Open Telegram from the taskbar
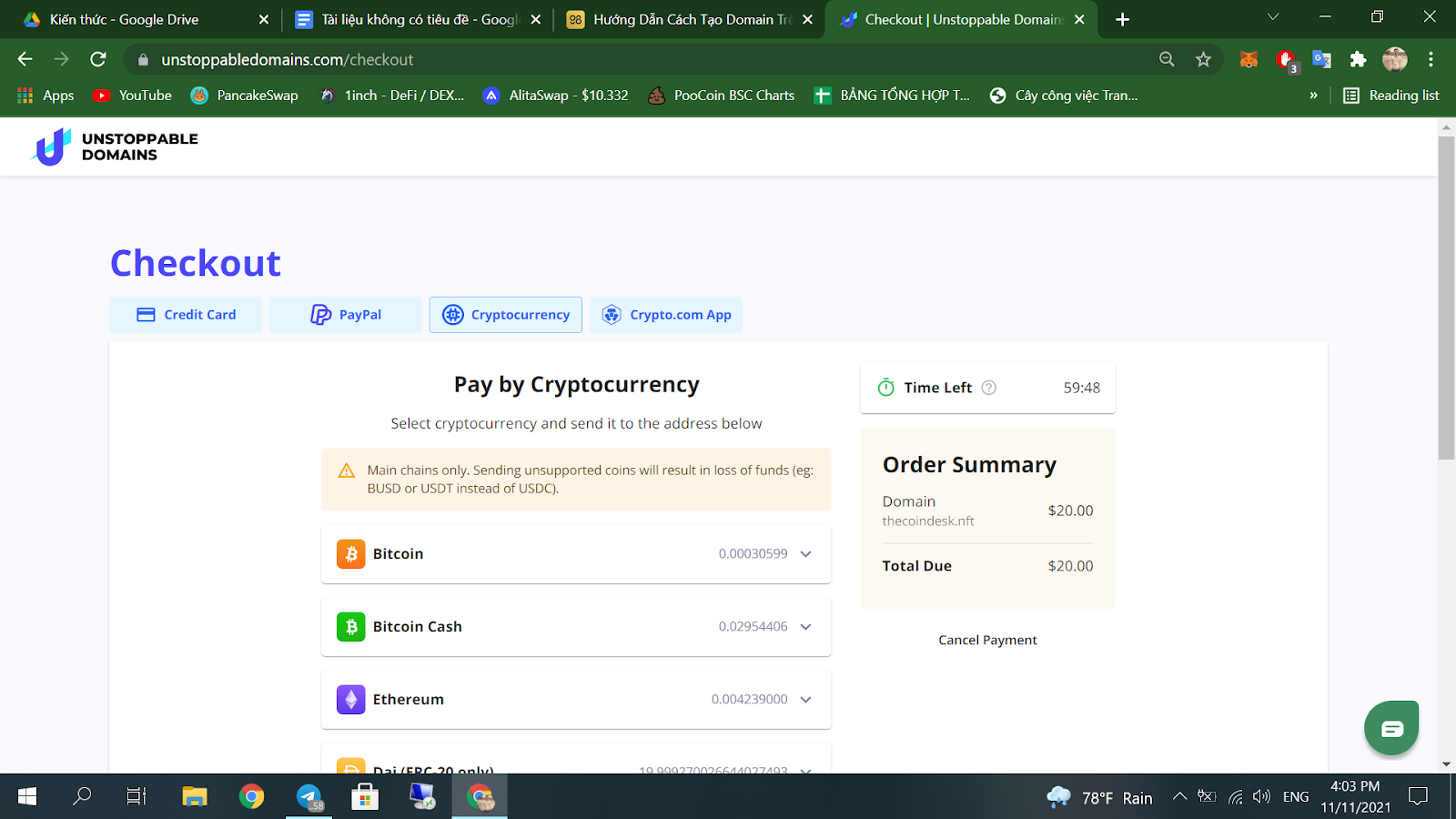Screen dimensions: 1456x819 (309, 797)
